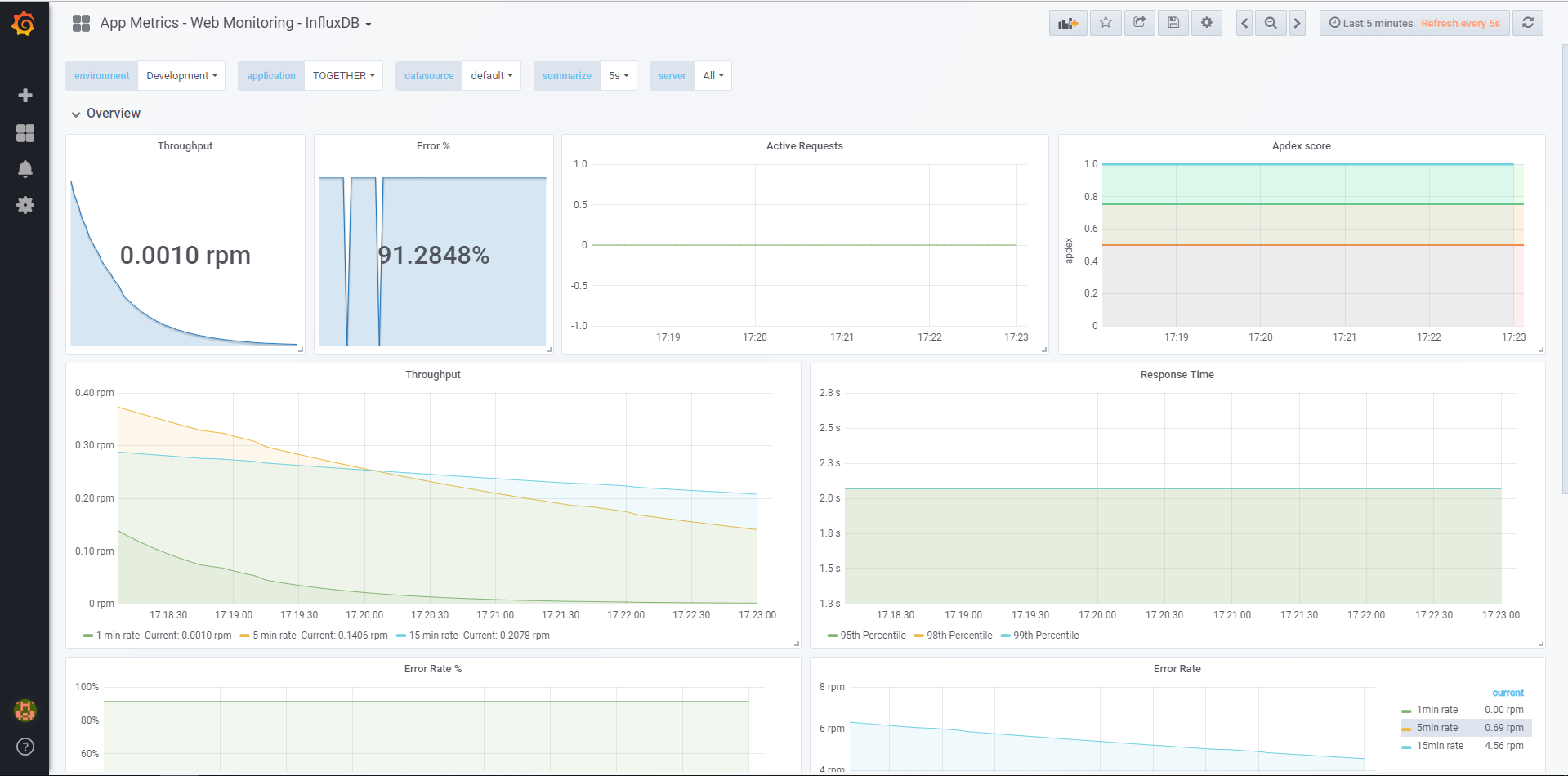The width and height of the screenshot is (1568, 776).
Task: Open the Dashboards grid icon in sidebar
Action: [x=25, y=133]
